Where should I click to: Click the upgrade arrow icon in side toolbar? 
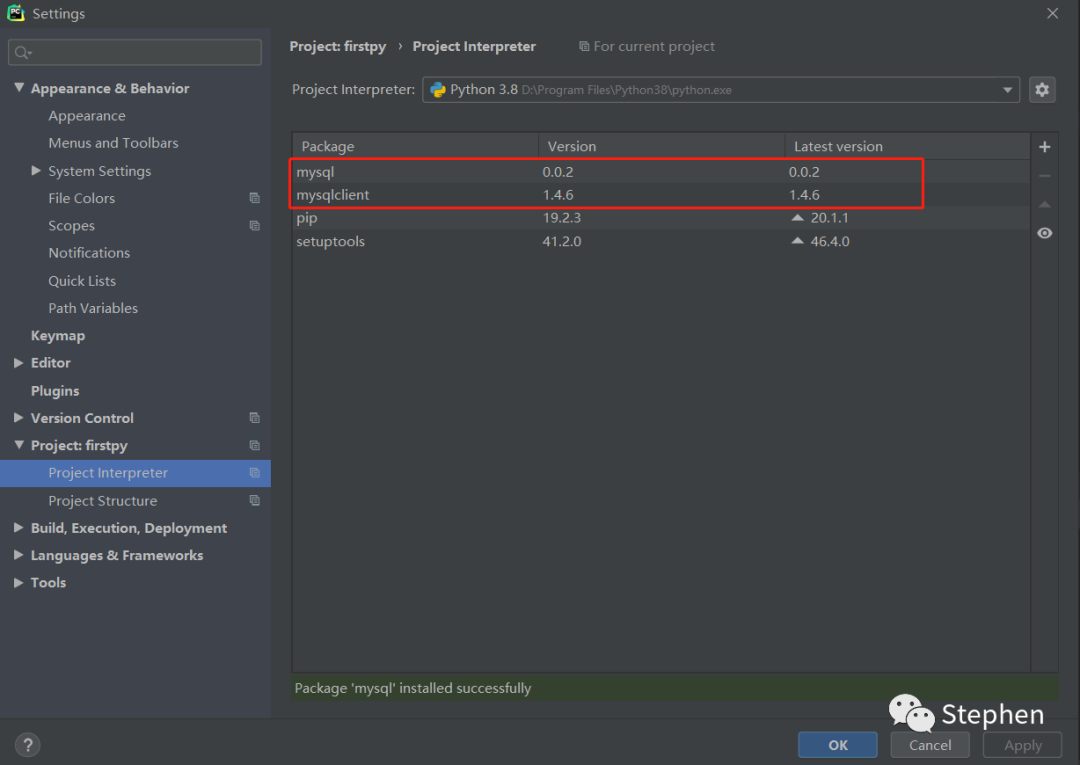1044,205
